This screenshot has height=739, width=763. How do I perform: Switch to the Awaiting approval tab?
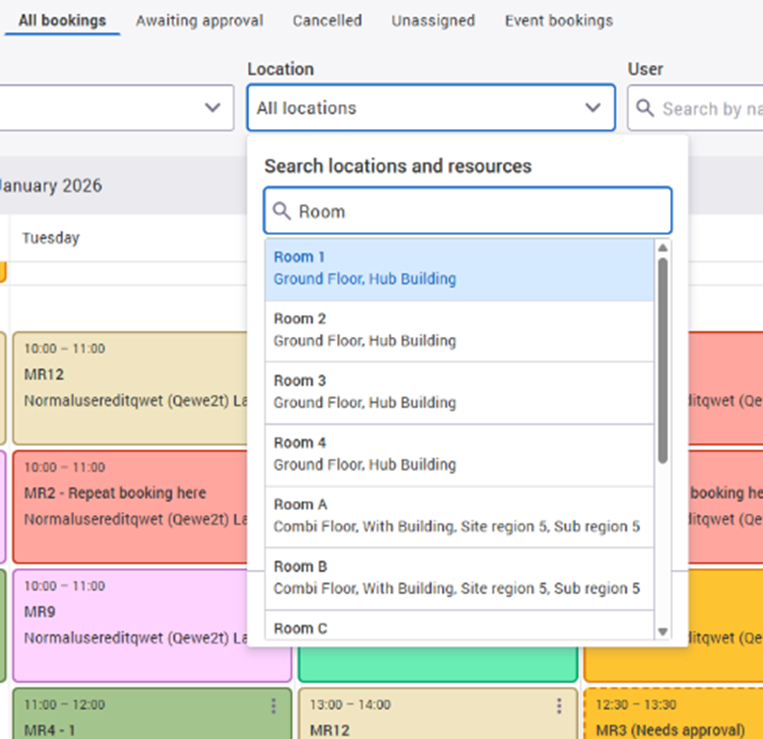199,20
